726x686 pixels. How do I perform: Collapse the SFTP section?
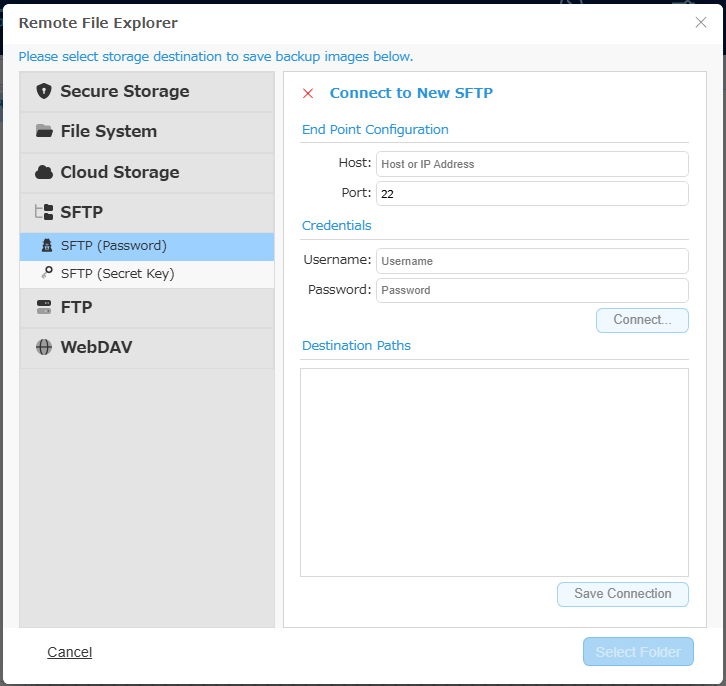[147, 212]
